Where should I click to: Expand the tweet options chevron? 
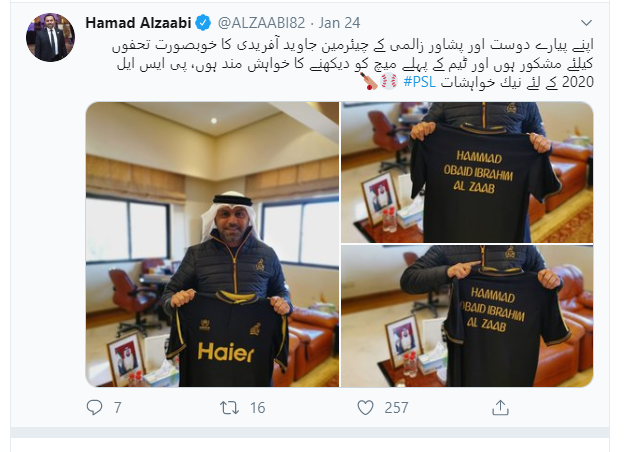click(x=586, y=23)
